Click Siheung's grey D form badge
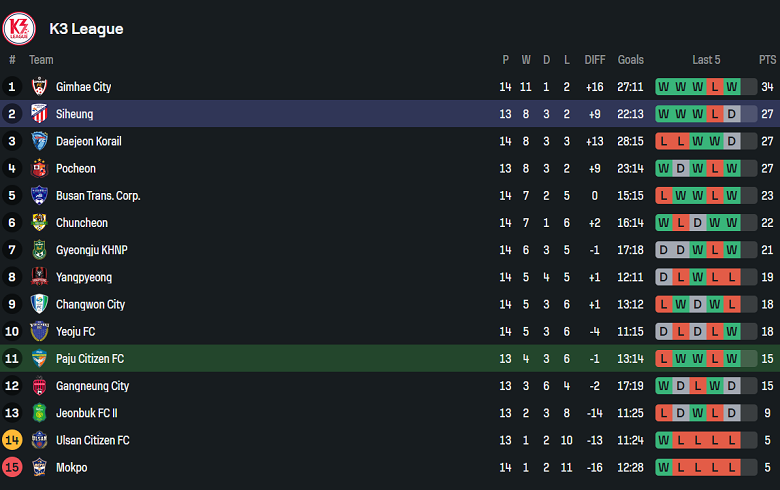Image resolution: width=780 pixels, height=490 pixels. (732, 114)
